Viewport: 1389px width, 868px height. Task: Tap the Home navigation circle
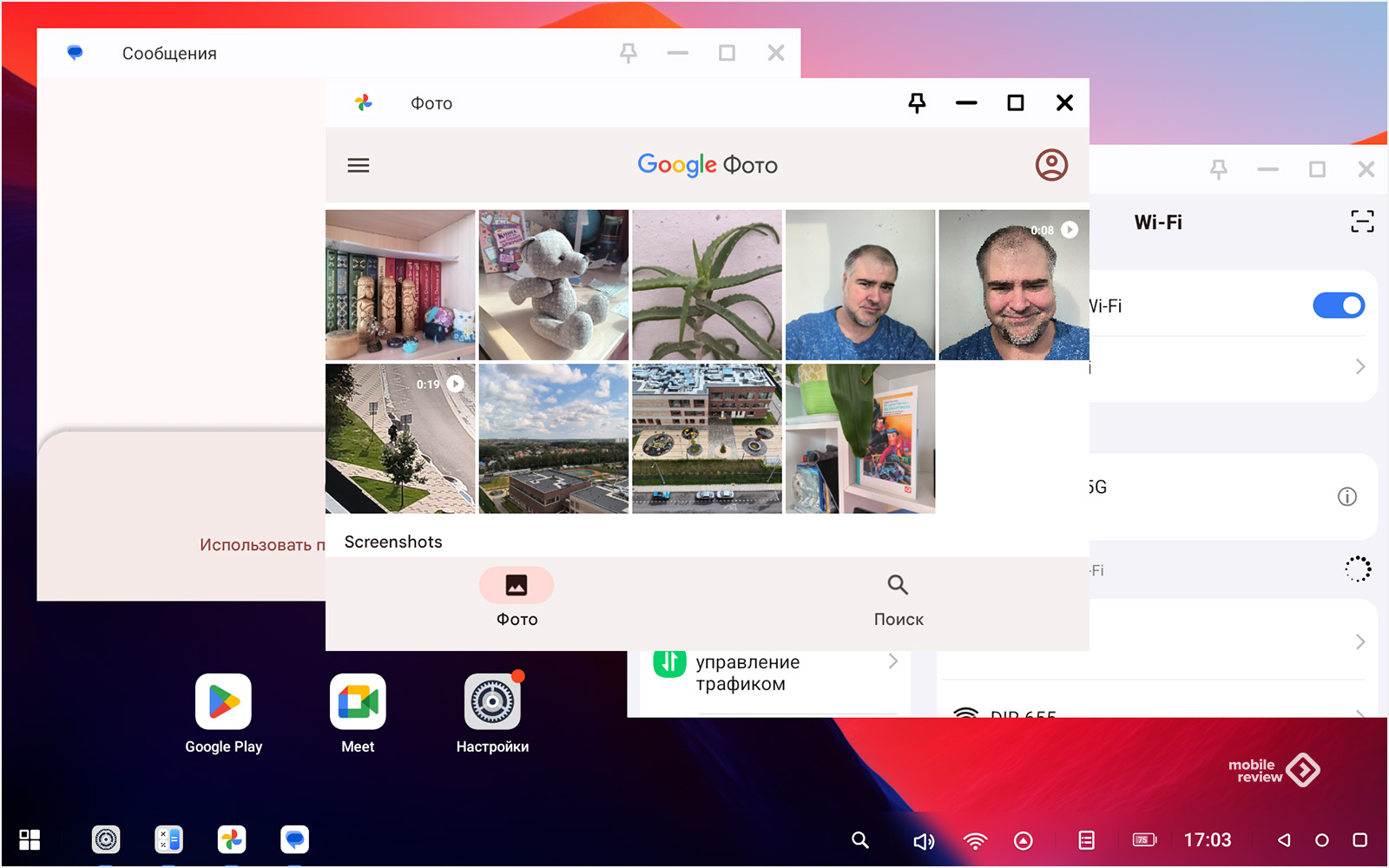coord(1322,840)
